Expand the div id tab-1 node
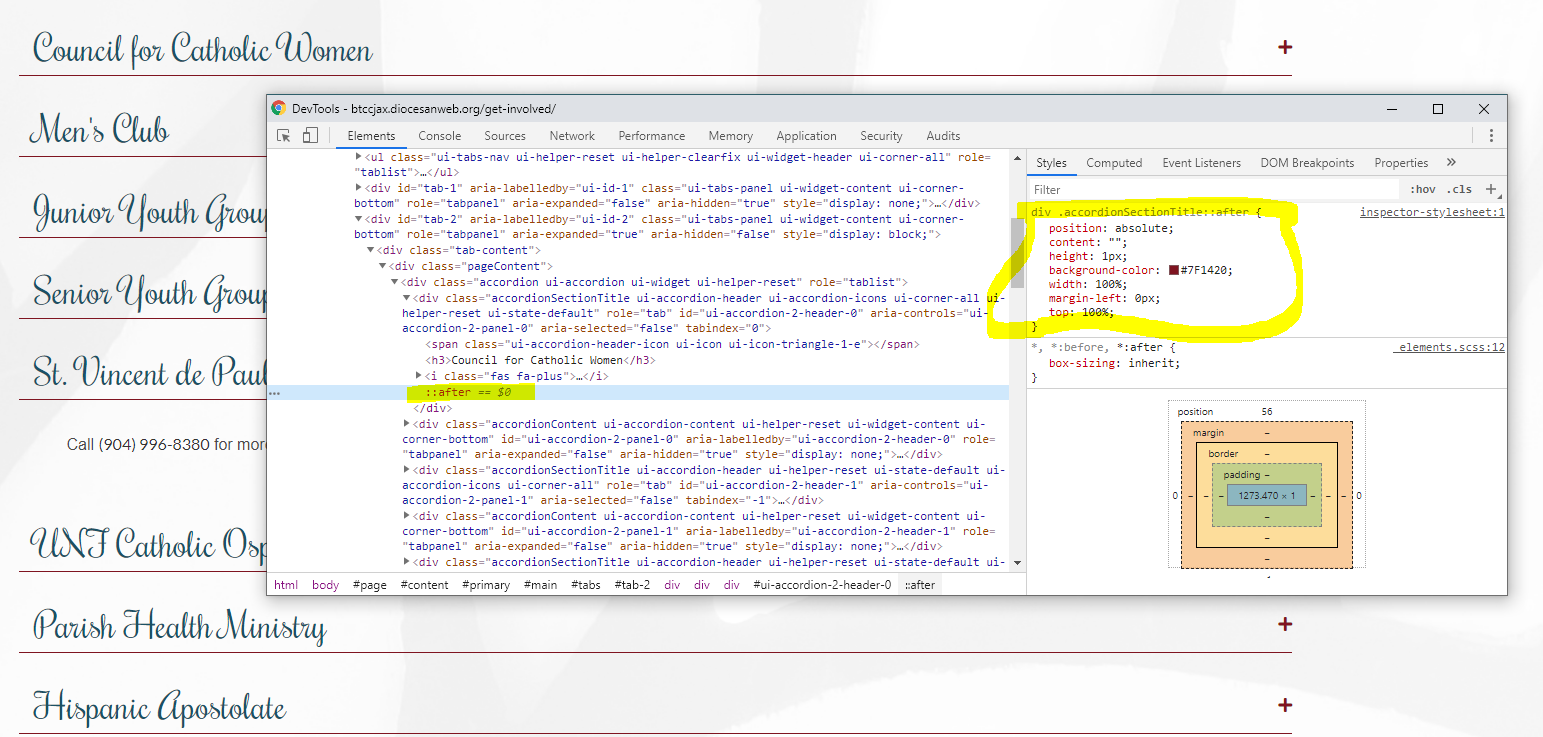Image resolution: width=1543 pixels, height=737 pixels. click(360, 188)
